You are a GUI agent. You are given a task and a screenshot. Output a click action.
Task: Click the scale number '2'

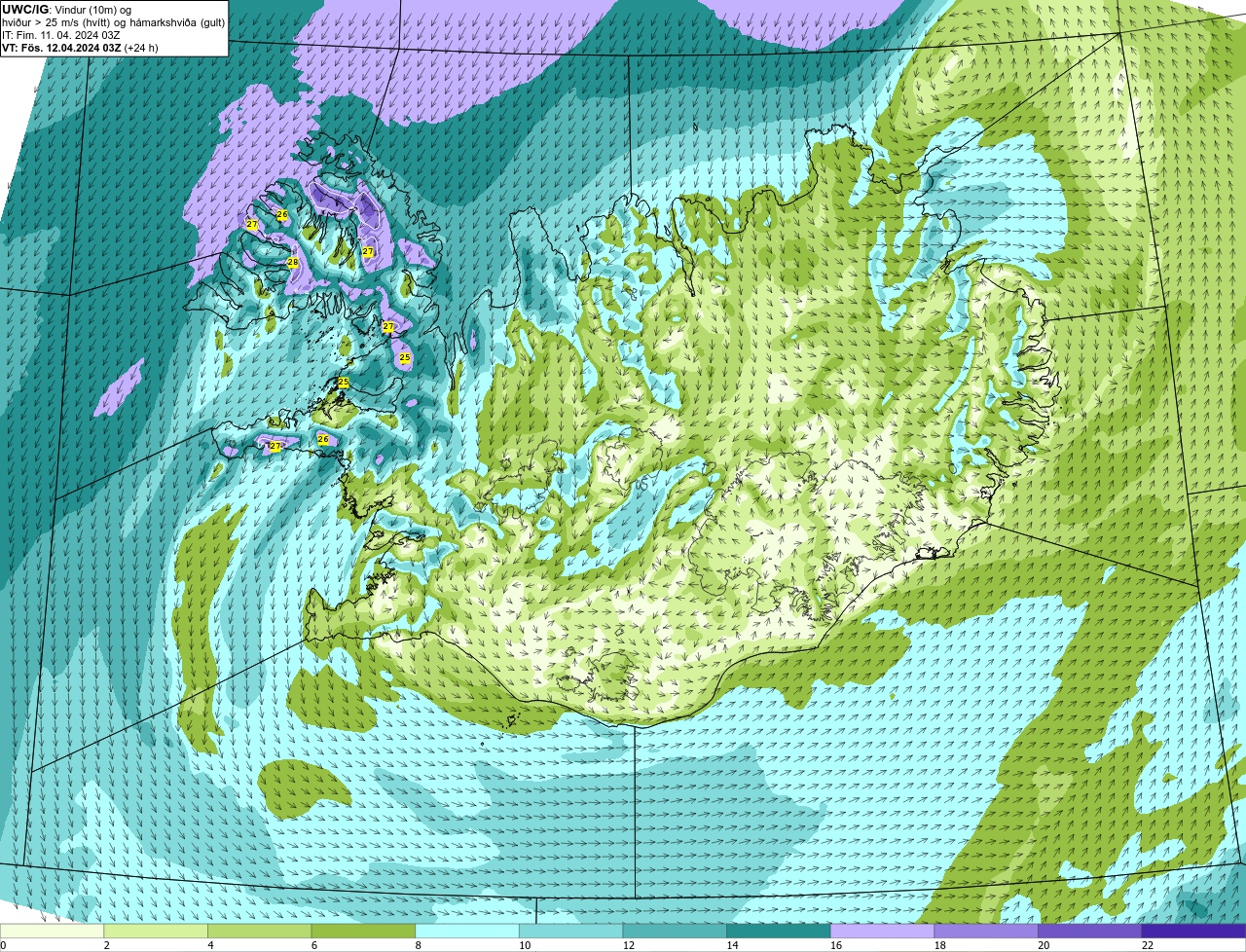pos(106,945)
